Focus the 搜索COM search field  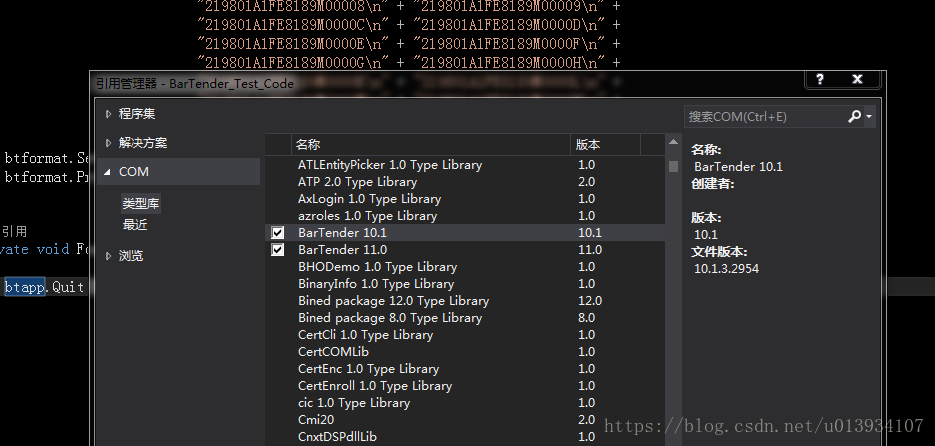pyautogui.click(x=766, y=117)
